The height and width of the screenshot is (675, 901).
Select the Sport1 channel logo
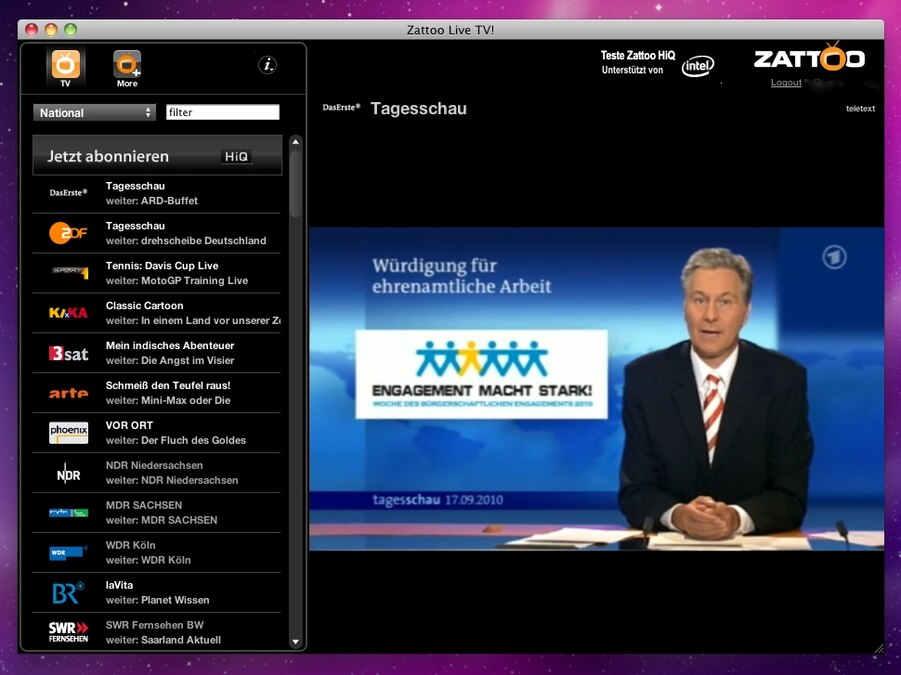pyautogui.click(x=70, y=272)
